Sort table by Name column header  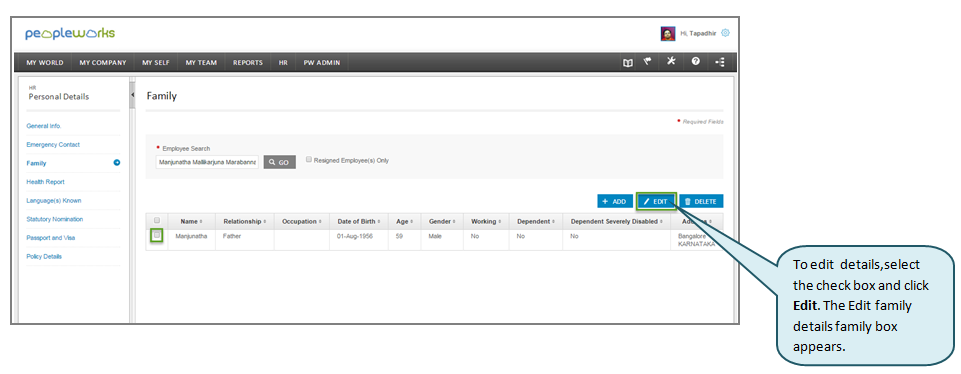point(191,221)
